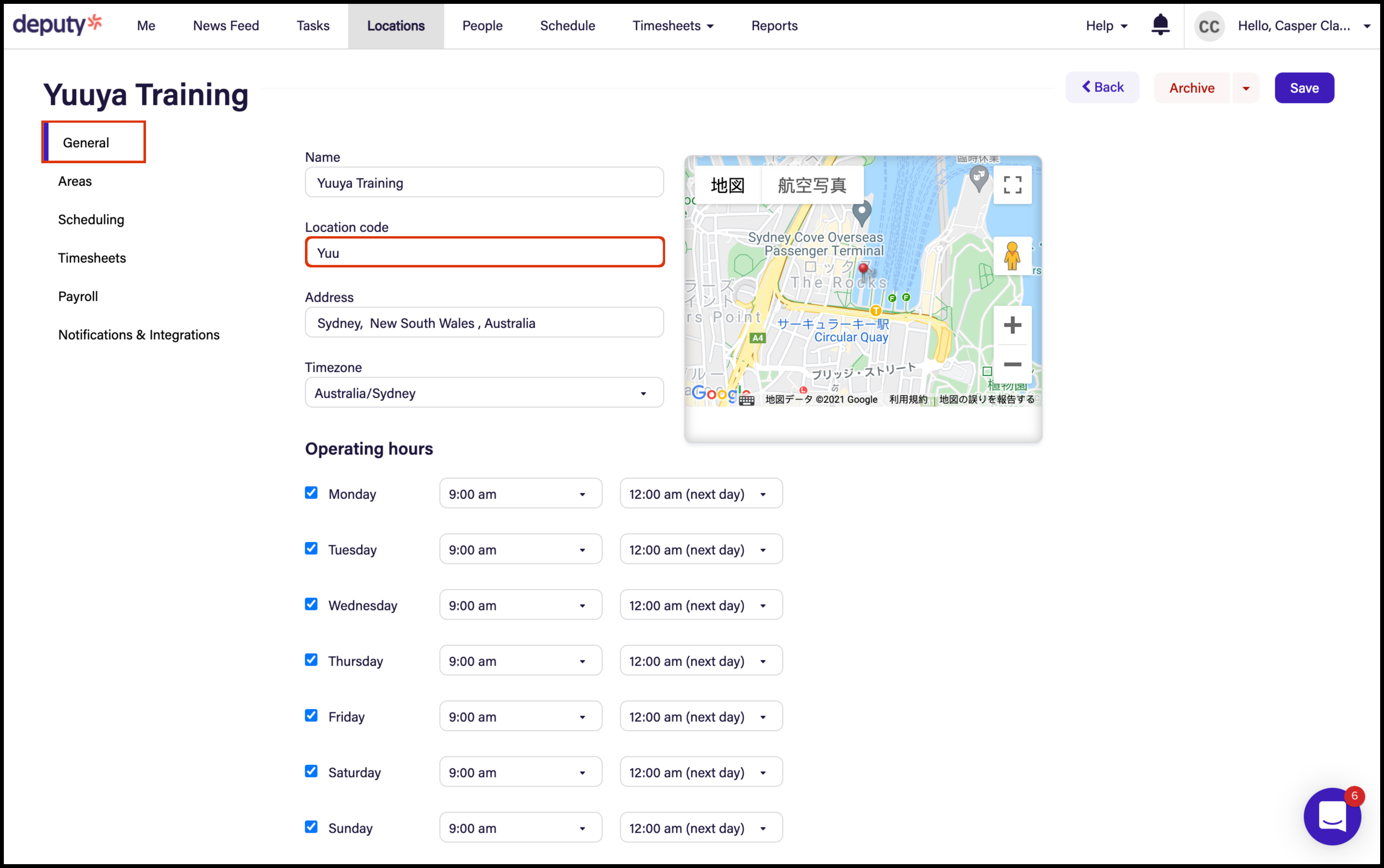Click the Deputy logo

click(58, 24)
